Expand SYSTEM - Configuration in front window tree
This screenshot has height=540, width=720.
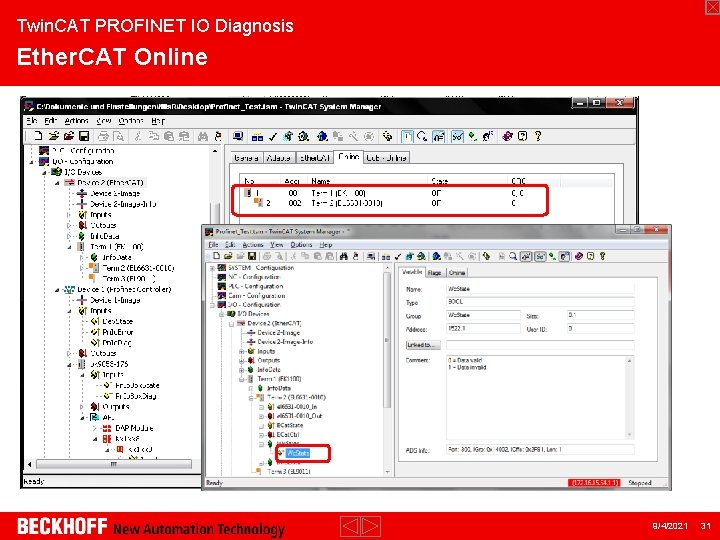(212, 268)
